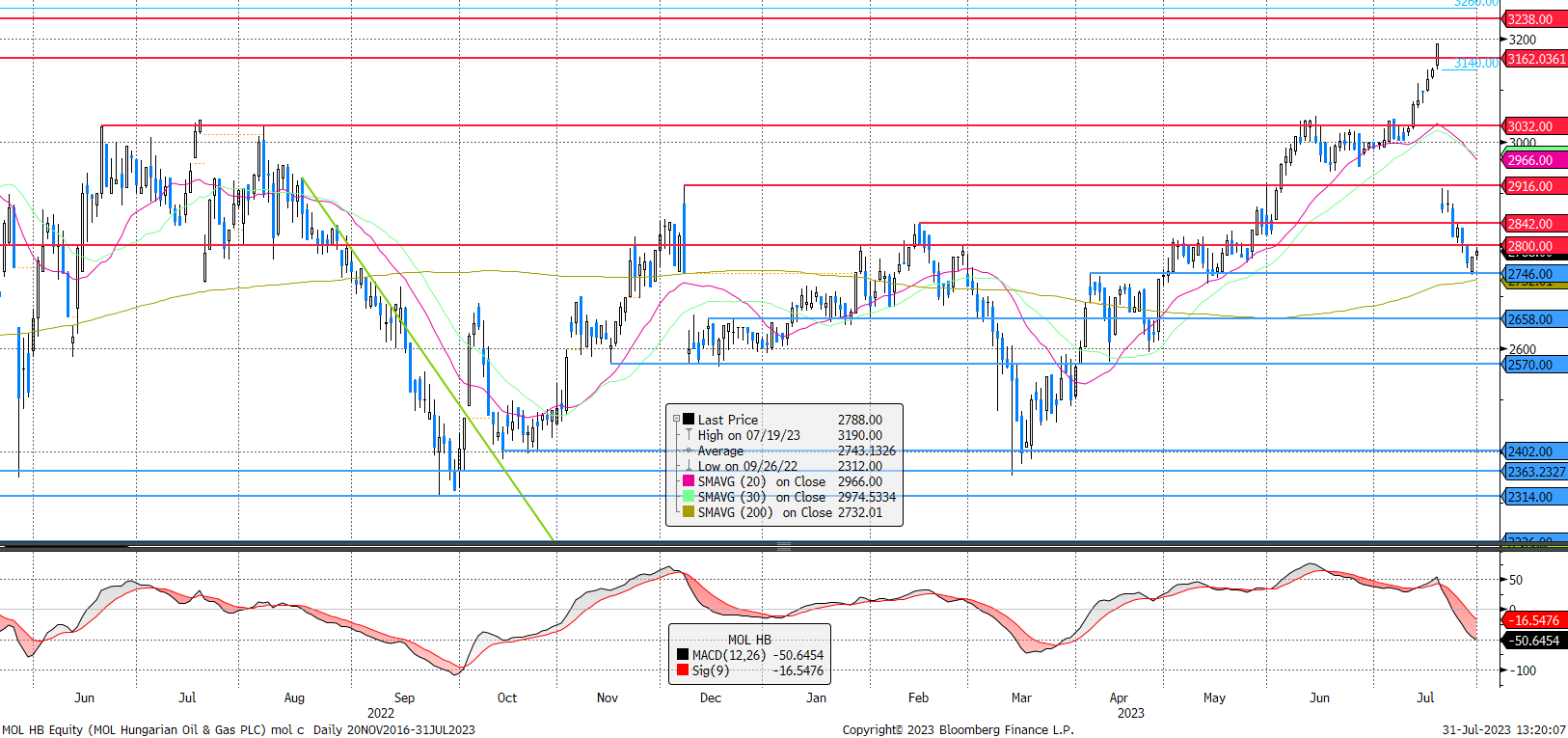Screen dimensions: 1568x738
Task: Click the 2743.1326 average value
Action: [867, 451]
